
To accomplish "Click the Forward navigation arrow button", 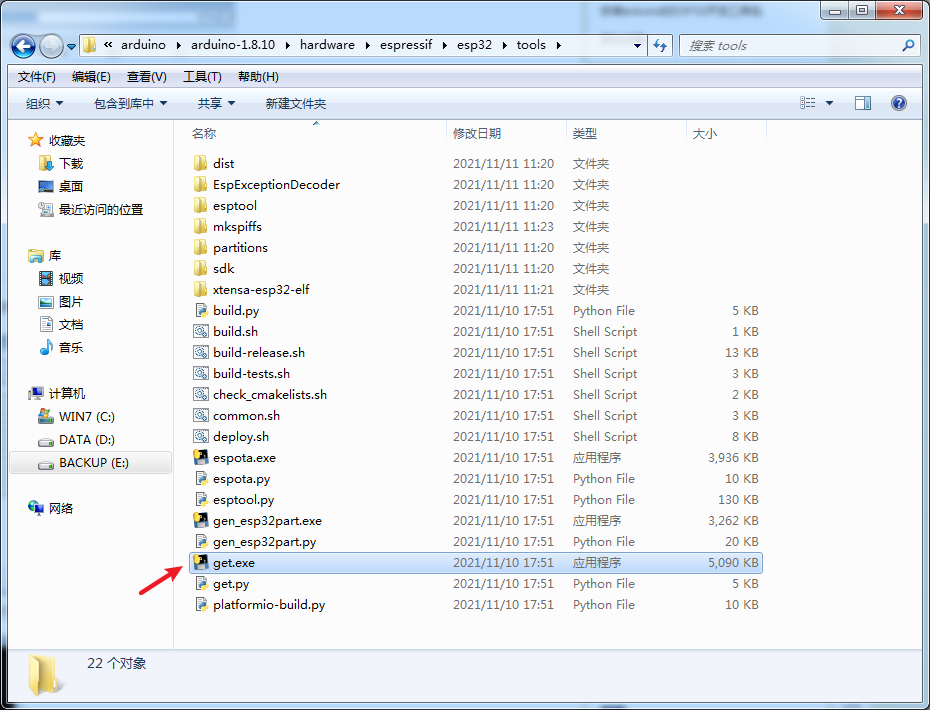I will point(52,46).
